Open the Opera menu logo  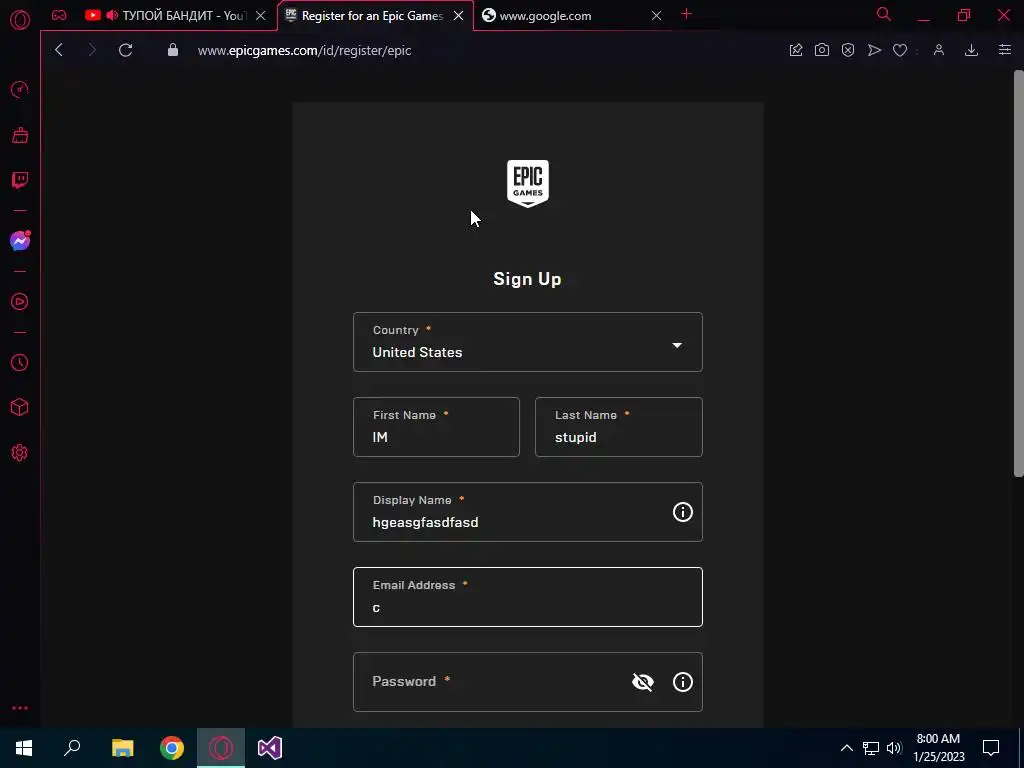(x=20, y=20)
